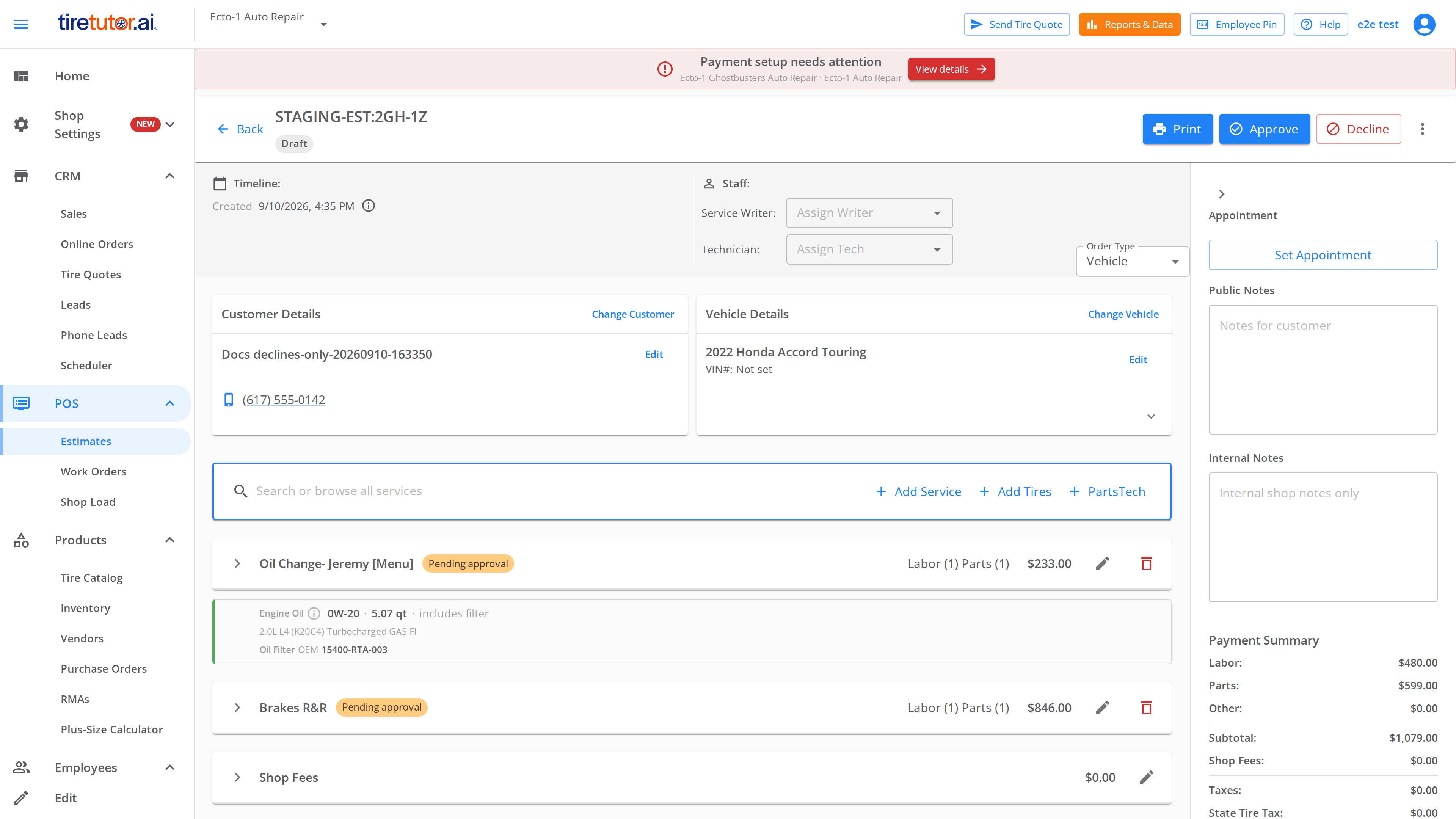Collapse the Products sidebar section
Image resolution: width=1456 pixels, height=819 pixels.
coord(169,540)
